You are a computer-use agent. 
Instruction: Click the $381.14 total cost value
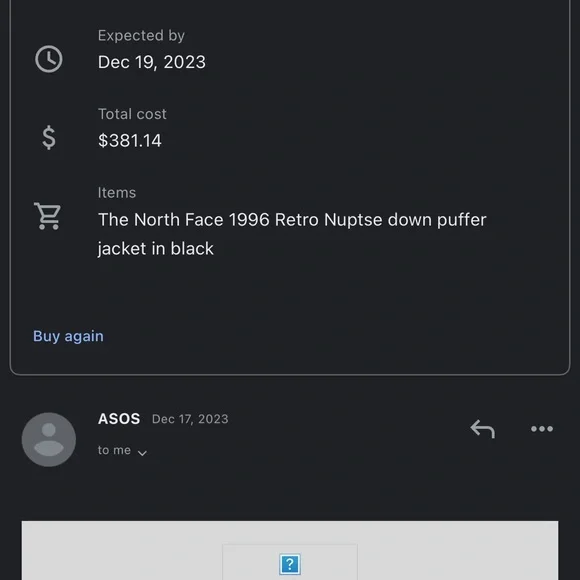click(x=130, y=141)
